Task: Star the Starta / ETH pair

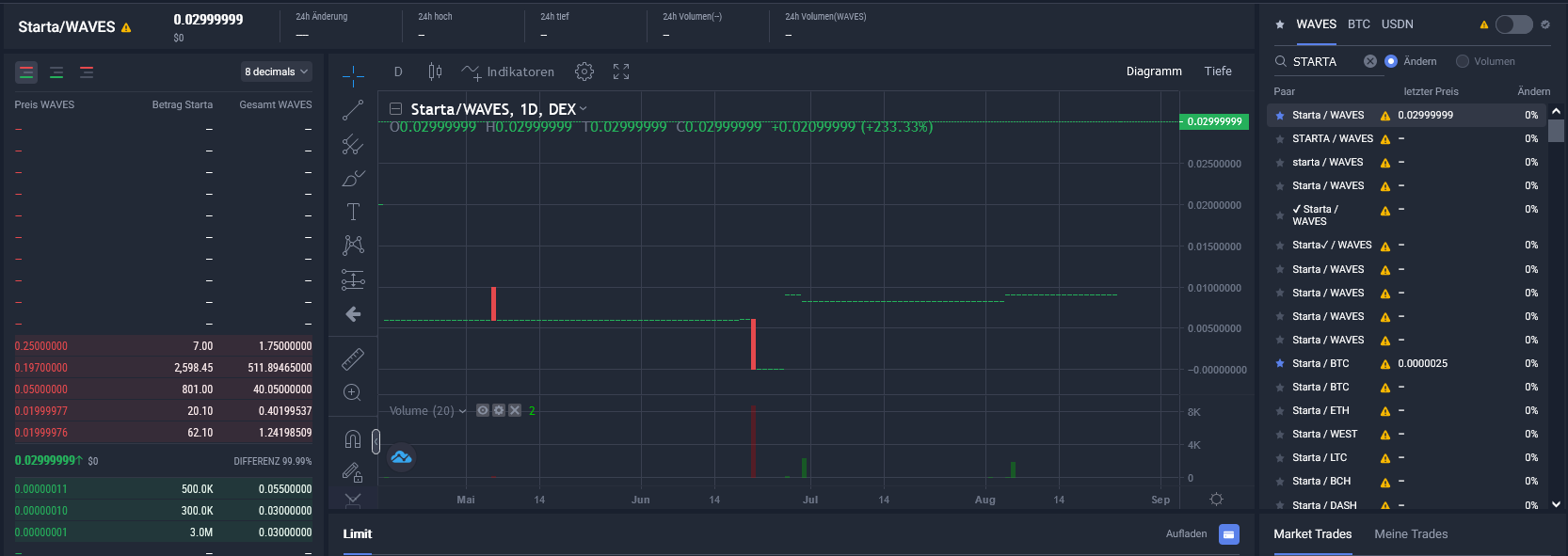Action: click(x=1280, y=411)
